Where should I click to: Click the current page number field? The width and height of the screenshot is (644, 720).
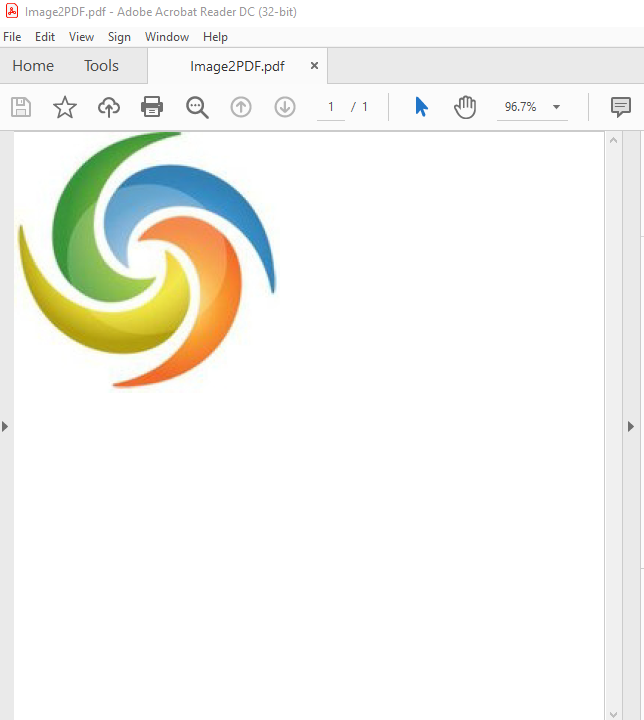[x=331, y=107]
